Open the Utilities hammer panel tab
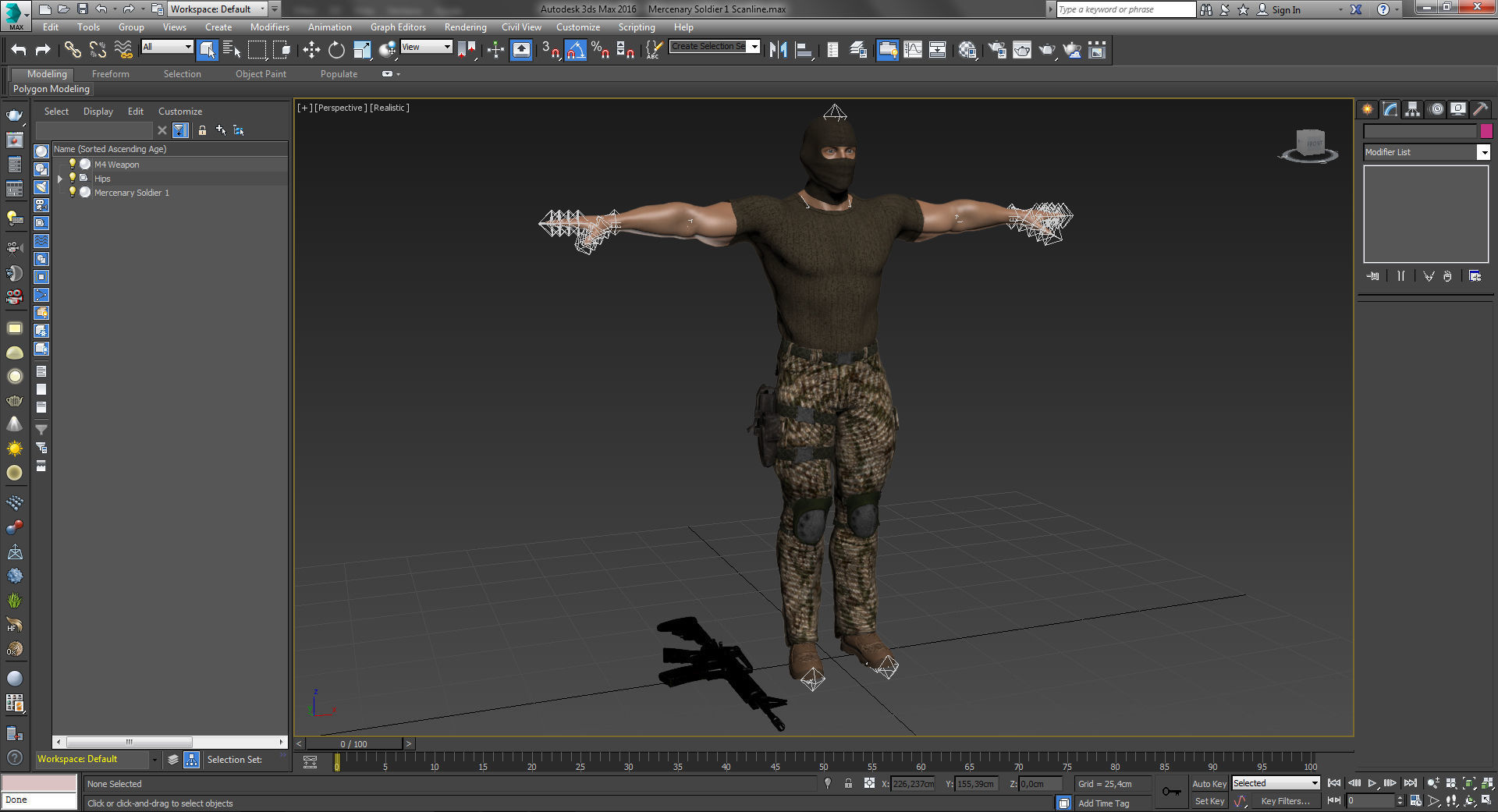The width and height of the screenshot is (1498, 812). click(1480, 109)
